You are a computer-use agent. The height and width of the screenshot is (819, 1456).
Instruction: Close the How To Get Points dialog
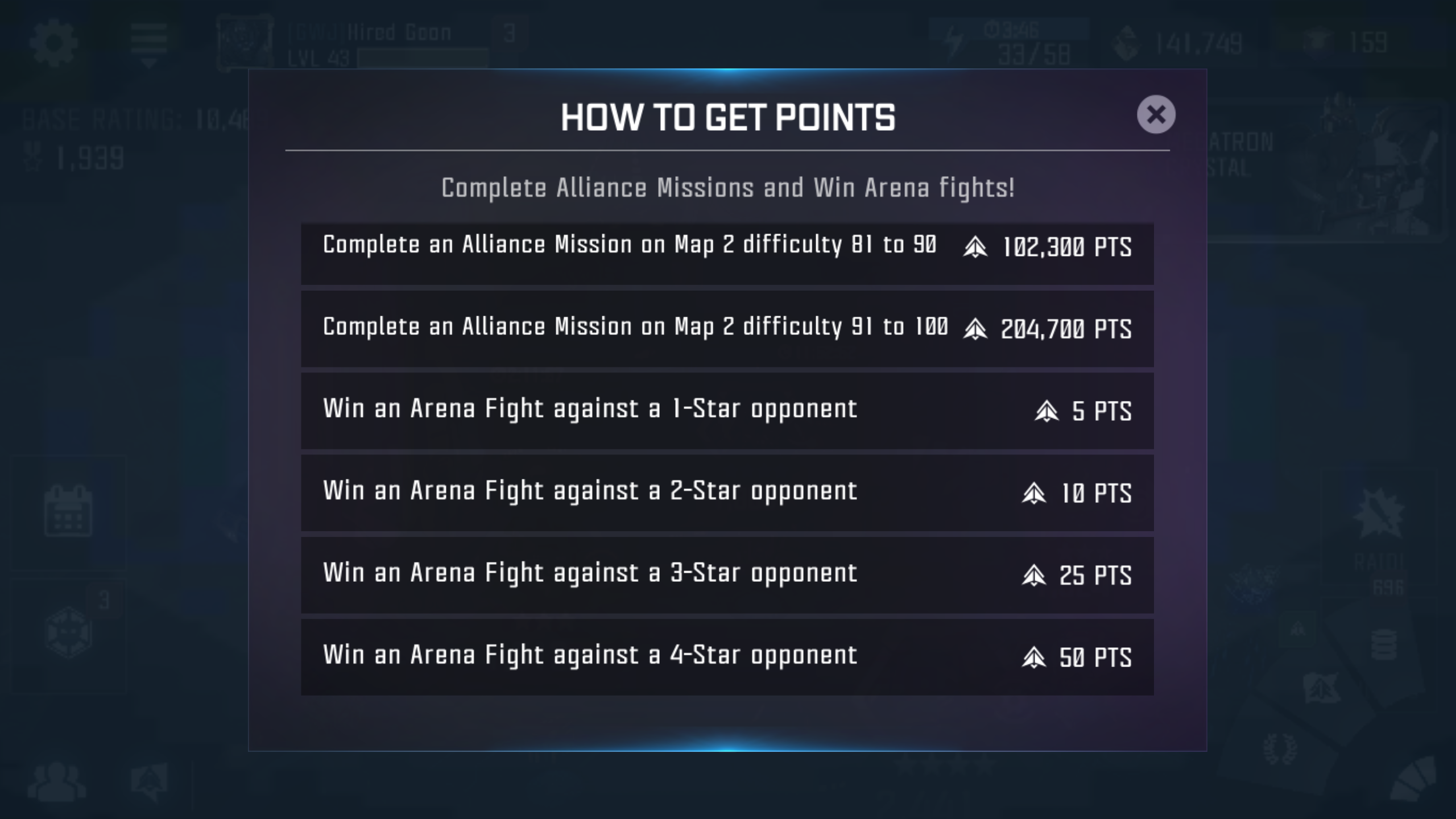pyautogui.click(x=1156, y=114)
